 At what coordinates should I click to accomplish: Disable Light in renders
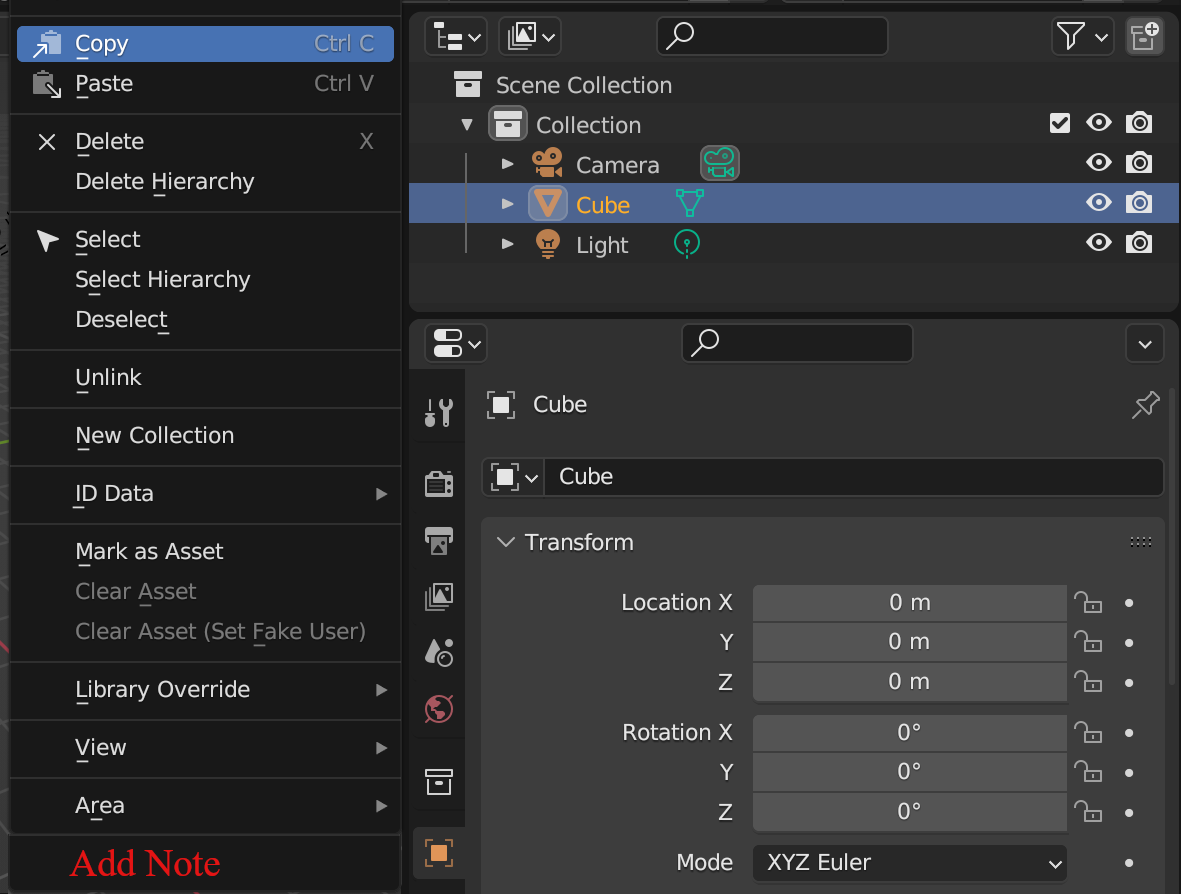pyautogui.click(x=1139, y=243)
